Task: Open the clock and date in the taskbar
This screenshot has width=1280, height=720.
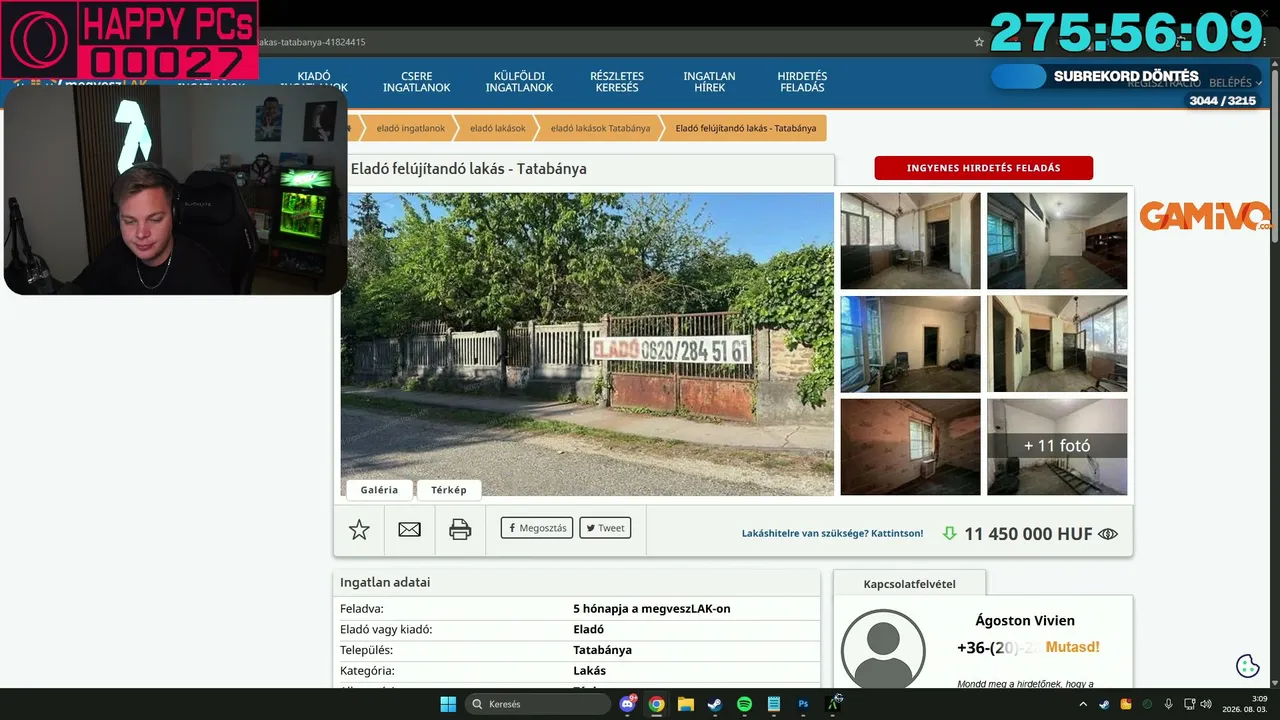Action: click(1244, 704)
